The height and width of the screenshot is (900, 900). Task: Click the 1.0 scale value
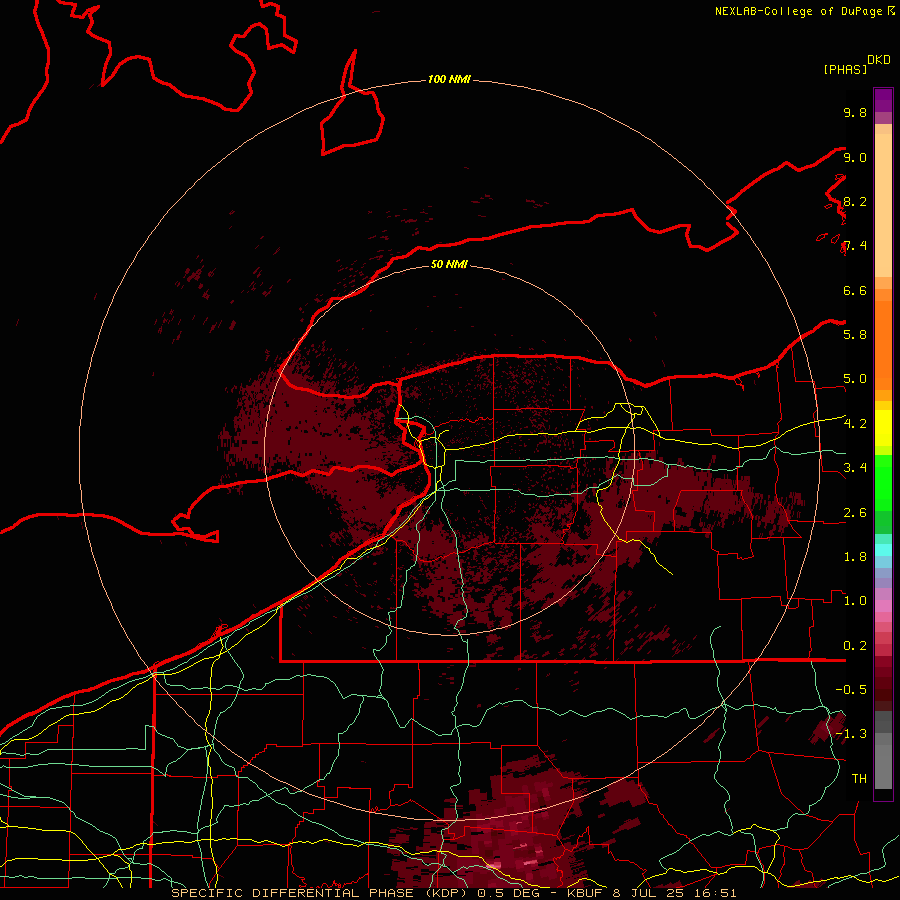tap(855, 600)
